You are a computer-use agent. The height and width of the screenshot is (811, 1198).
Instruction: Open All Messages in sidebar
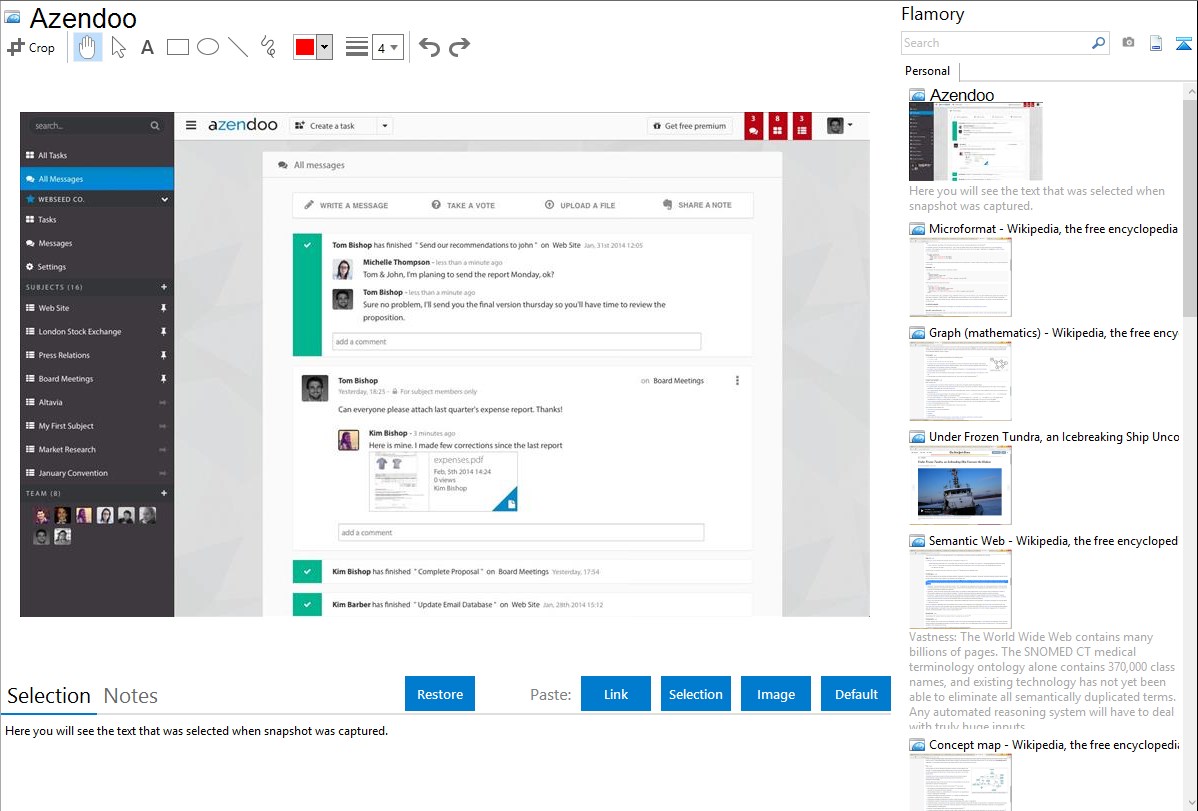coord(97,179)
